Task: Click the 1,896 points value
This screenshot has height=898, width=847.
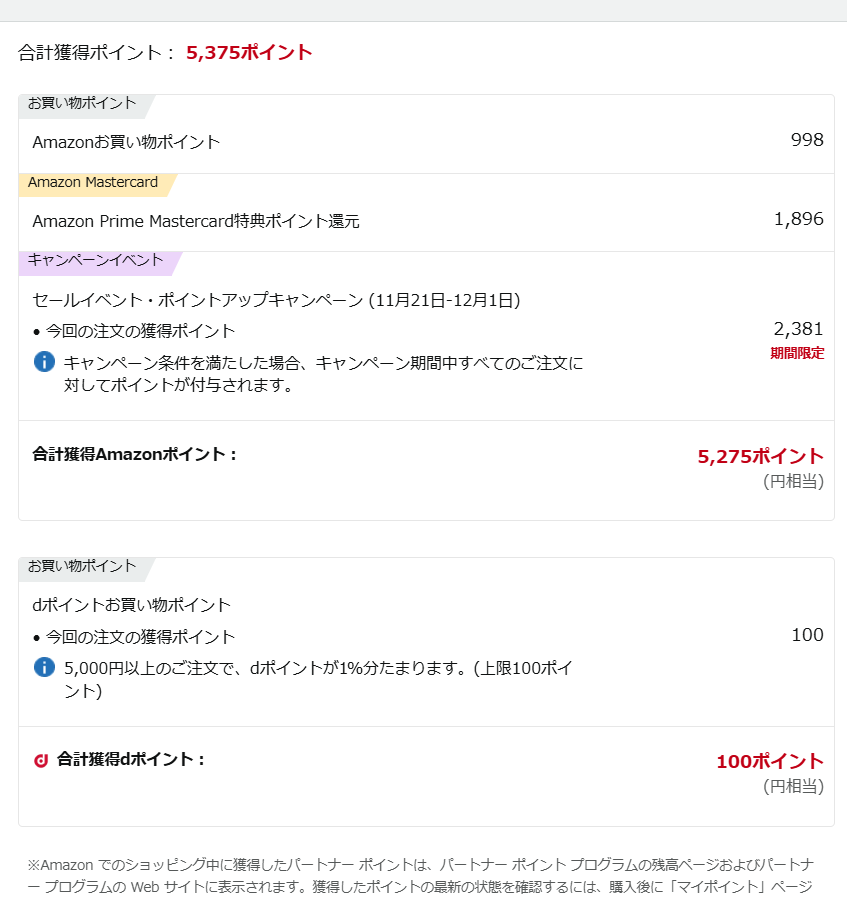Action: (799, 219)
